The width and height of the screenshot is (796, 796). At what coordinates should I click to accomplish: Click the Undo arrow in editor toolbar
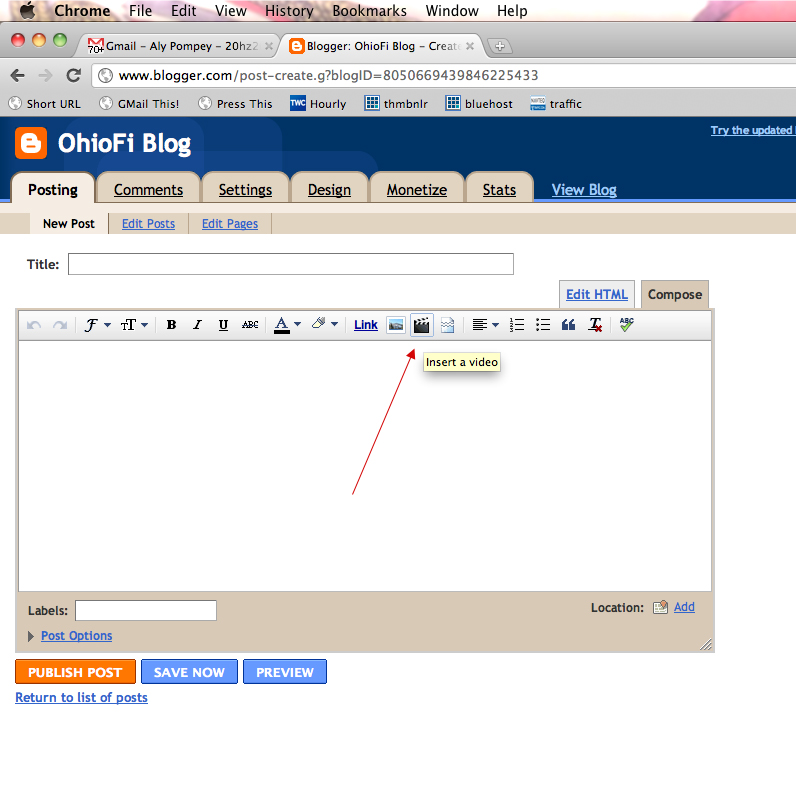point(34,325)
